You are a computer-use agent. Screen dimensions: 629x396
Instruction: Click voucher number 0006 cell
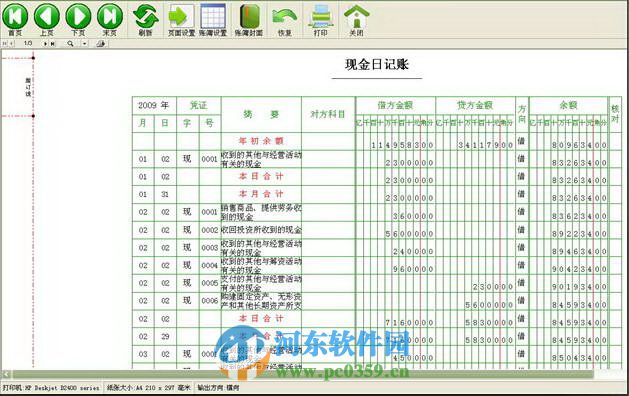coord(210,301)
